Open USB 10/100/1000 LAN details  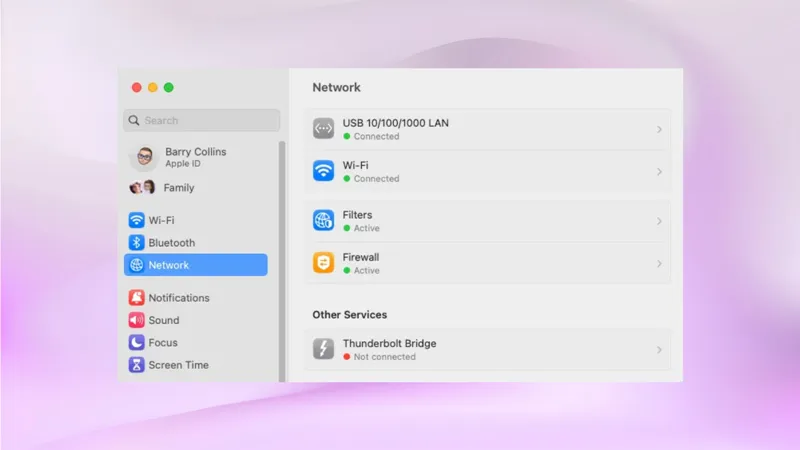click(488, 129)
